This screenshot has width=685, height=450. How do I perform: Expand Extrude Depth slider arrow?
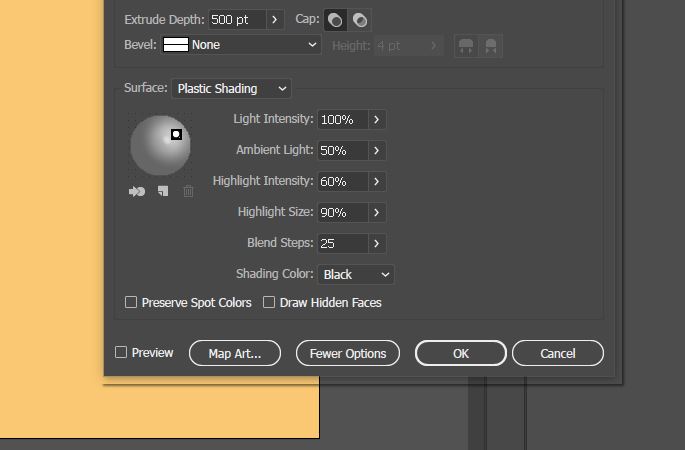point(275,20)
